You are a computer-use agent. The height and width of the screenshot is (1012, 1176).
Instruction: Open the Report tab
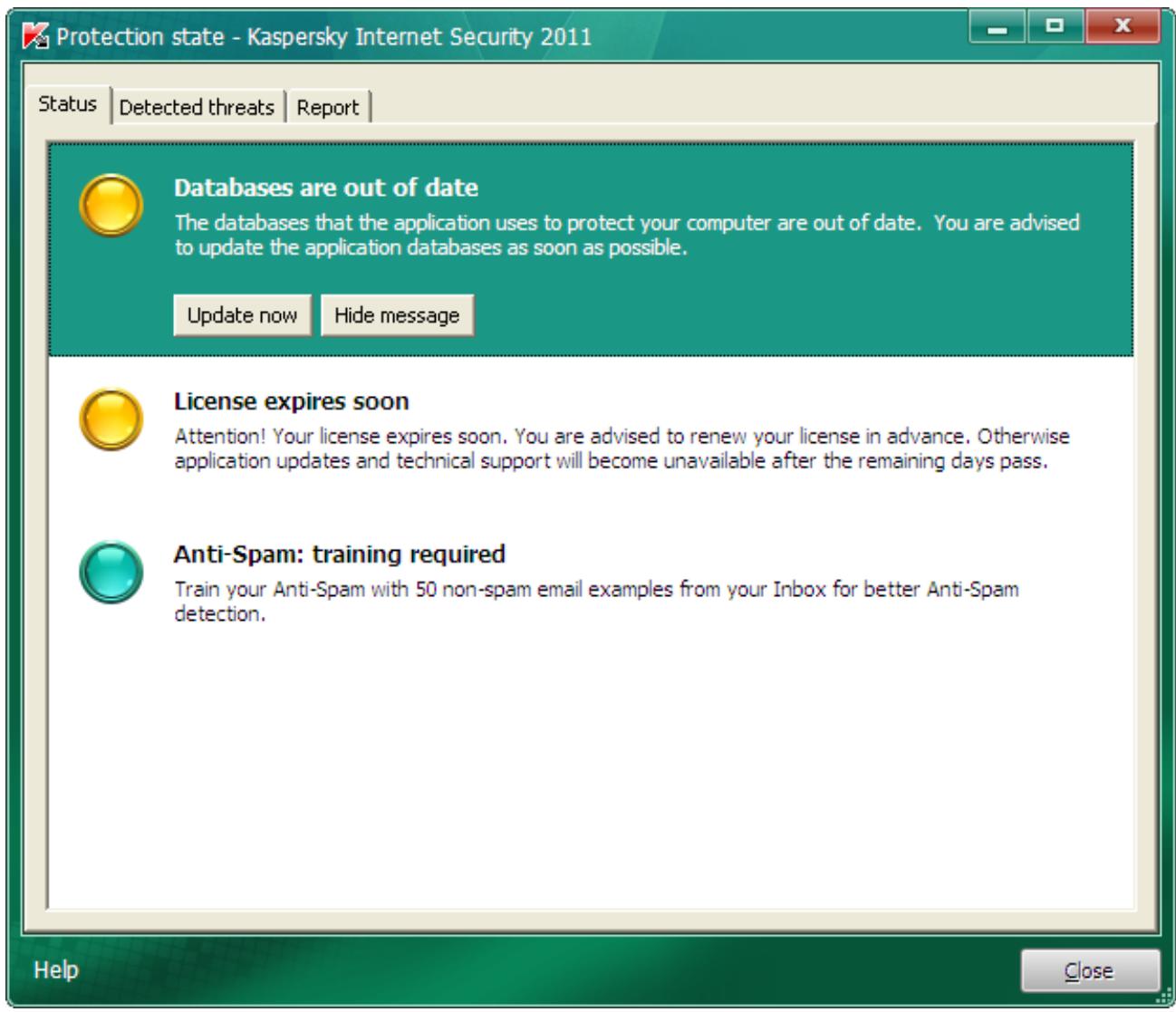pos(328,107)
